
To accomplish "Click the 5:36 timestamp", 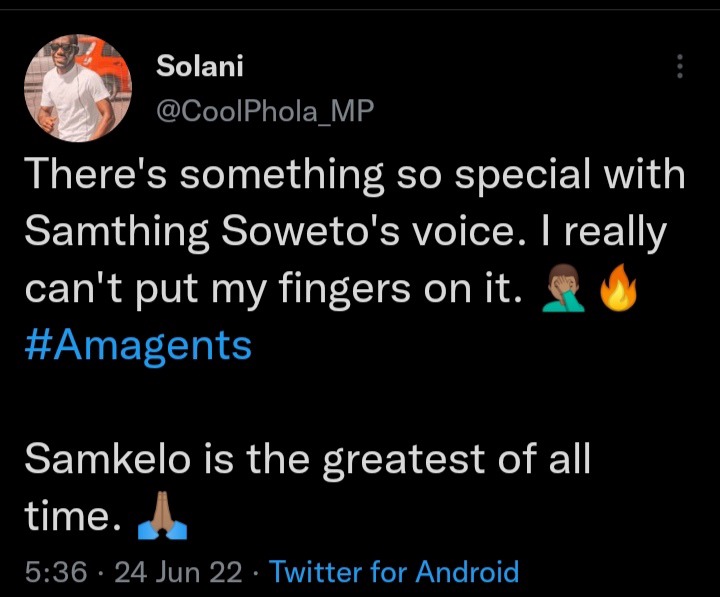I will pos(56,572).
